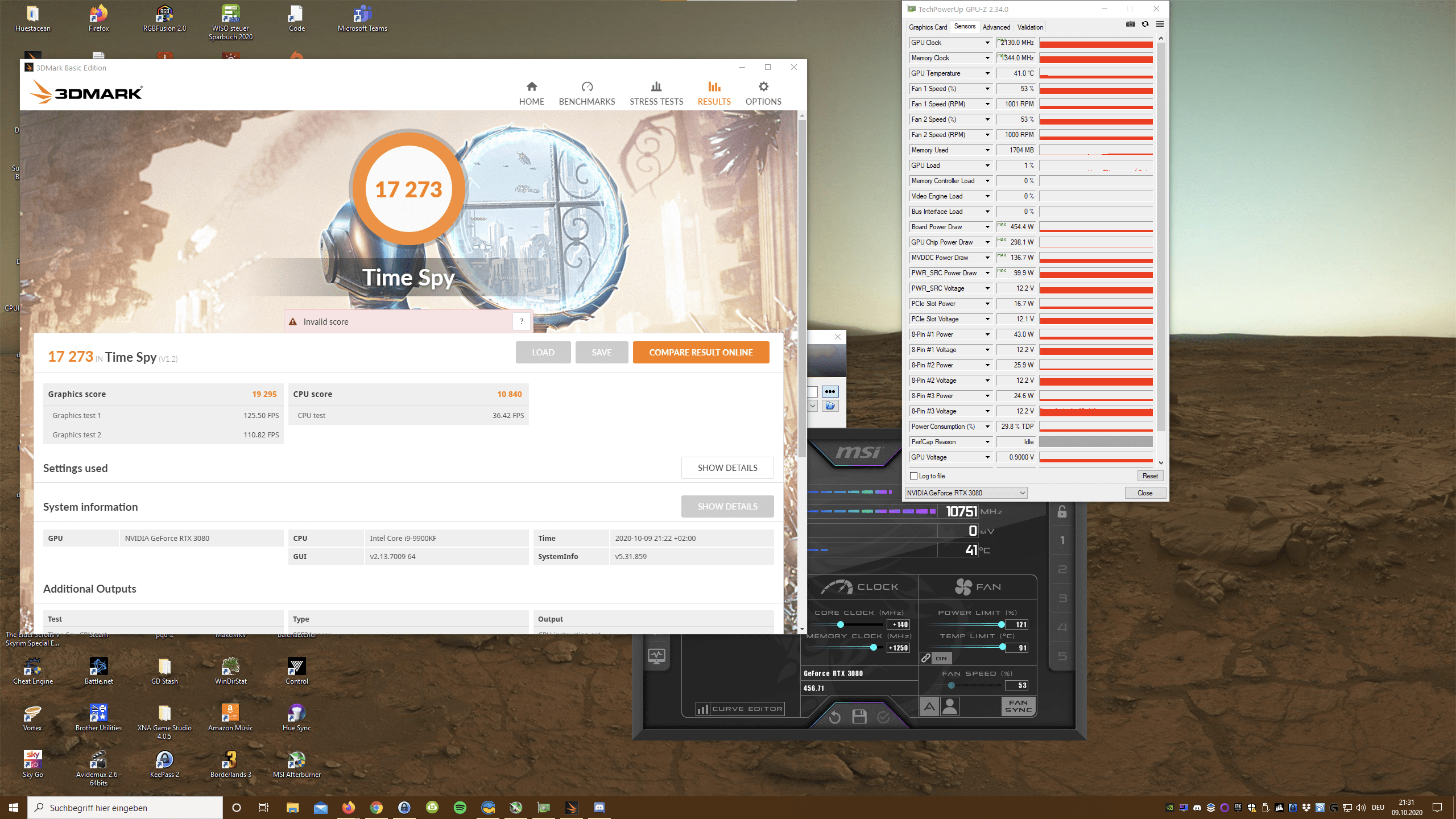1456x819 pixels.
Task: Click the 3DMark results vertical scrollbar
Action: (802, 288)
